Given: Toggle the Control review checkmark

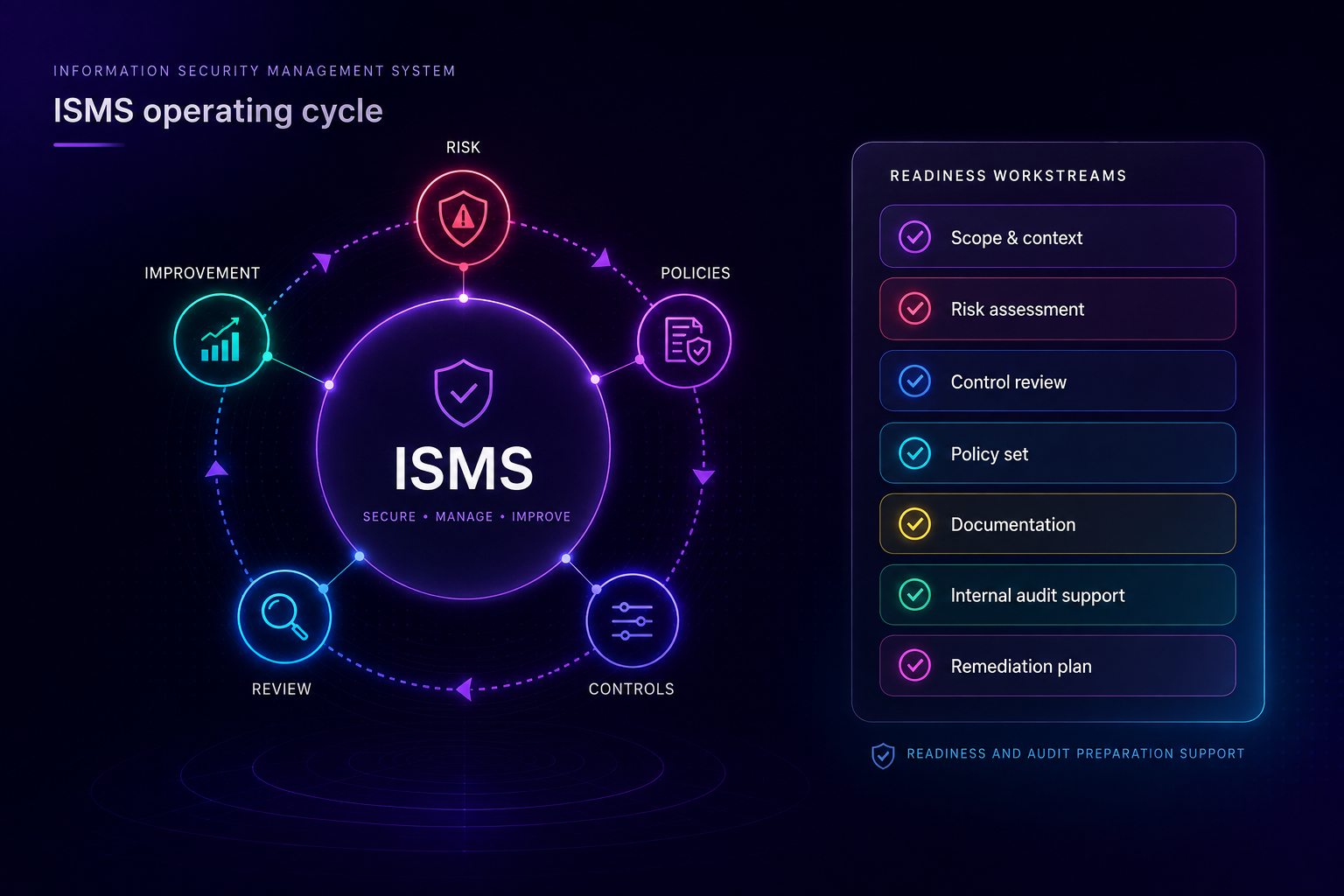Looking at the screenshot, I should pos(914,381).
